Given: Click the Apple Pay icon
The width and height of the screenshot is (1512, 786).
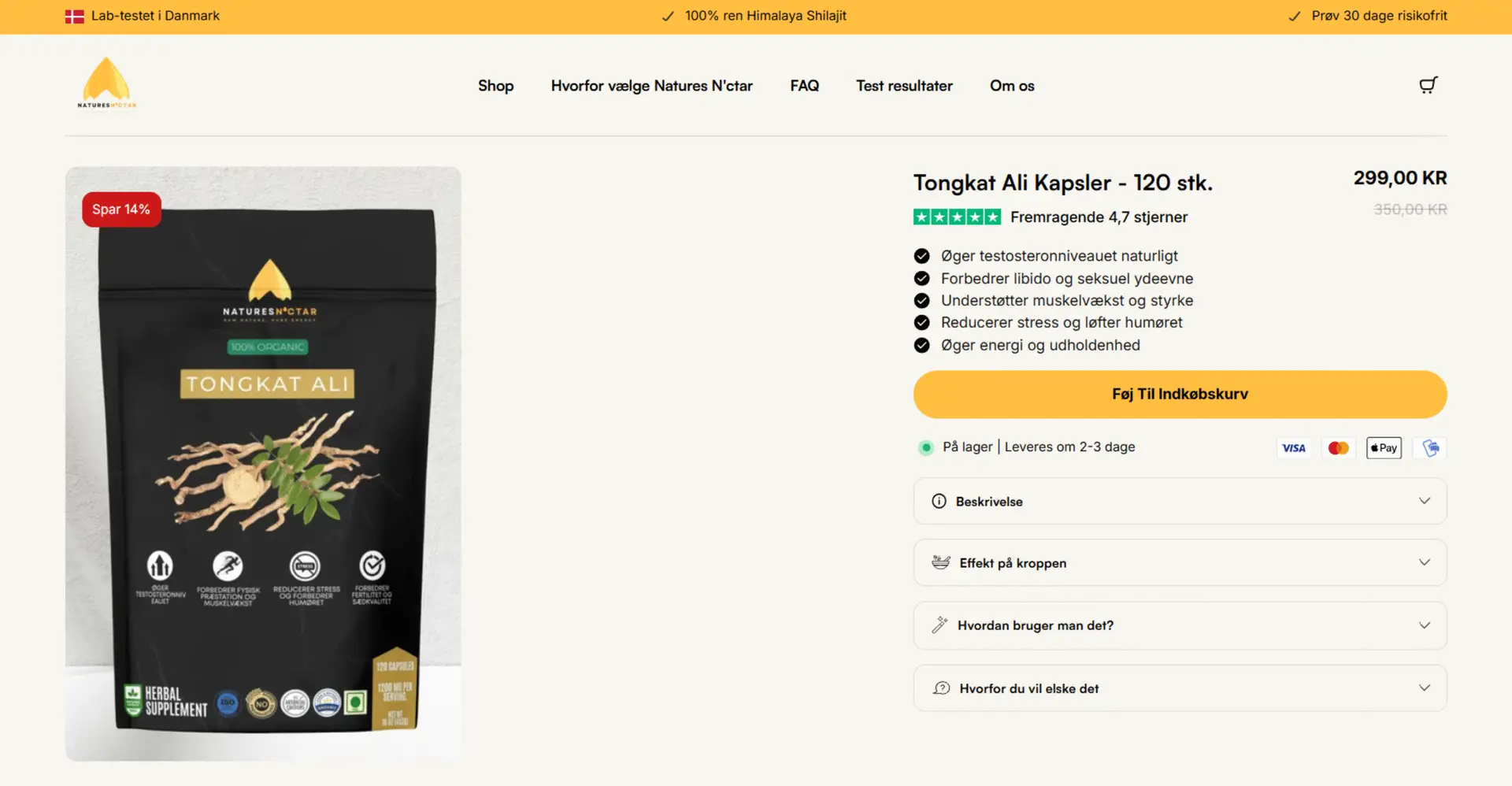Looking at the screenshot, I should [1384, 448].
